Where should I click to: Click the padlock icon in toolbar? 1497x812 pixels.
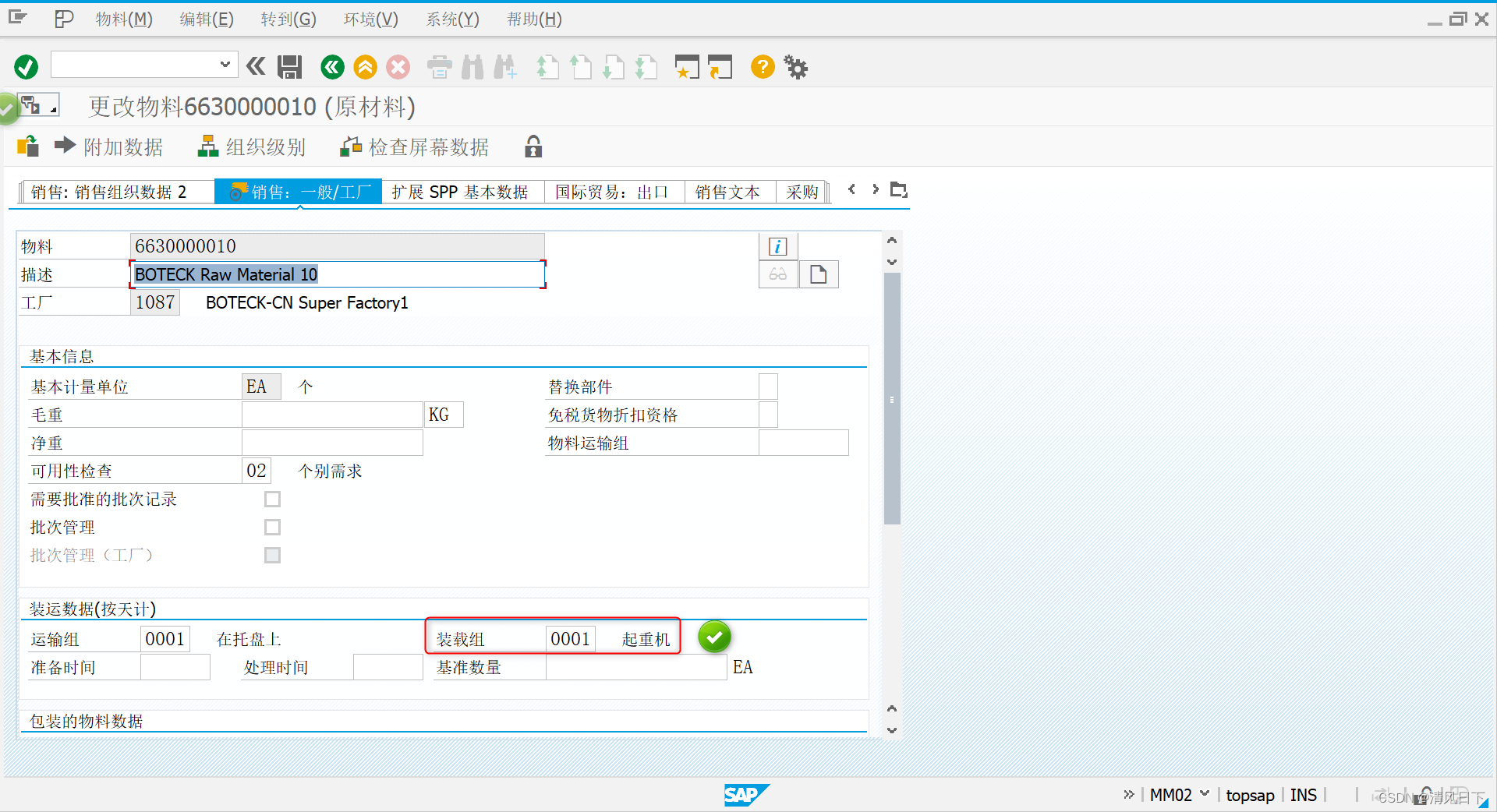point(533,147)
